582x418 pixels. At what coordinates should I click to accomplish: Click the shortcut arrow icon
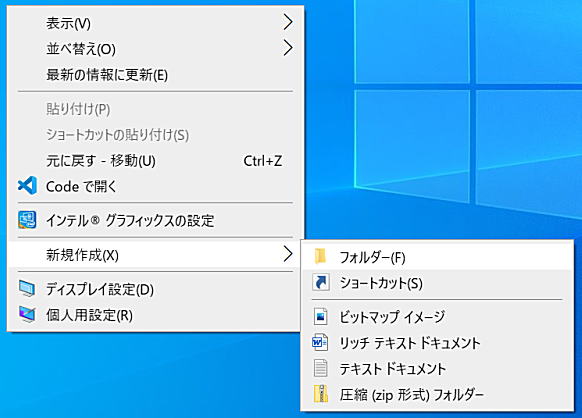(321, 283)
